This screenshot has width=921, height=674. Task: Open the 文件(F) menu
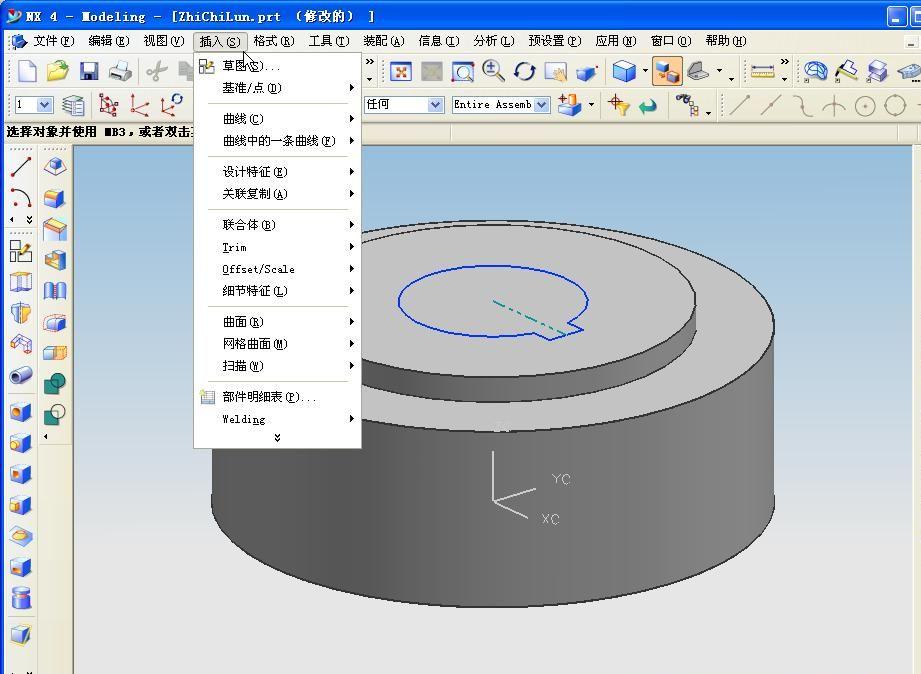pos(53,41)
